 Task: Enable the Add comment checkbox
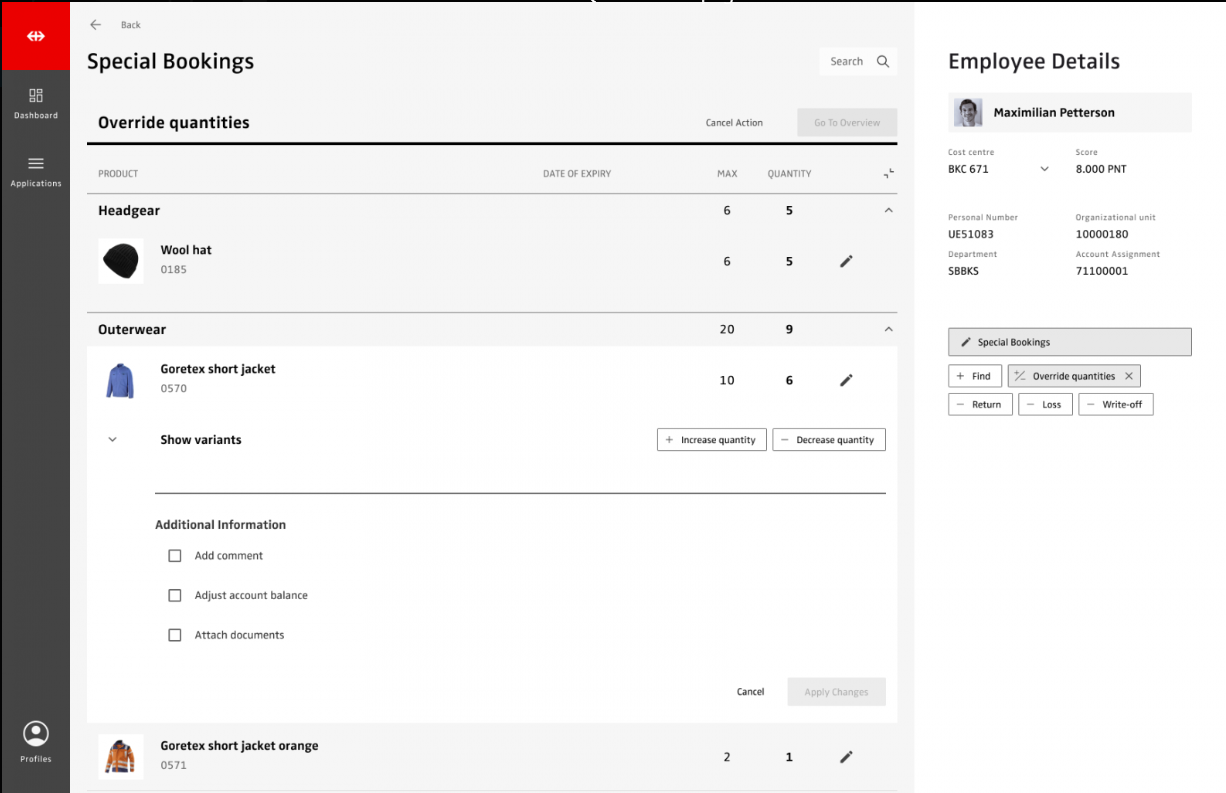click(x=175, y=556)
